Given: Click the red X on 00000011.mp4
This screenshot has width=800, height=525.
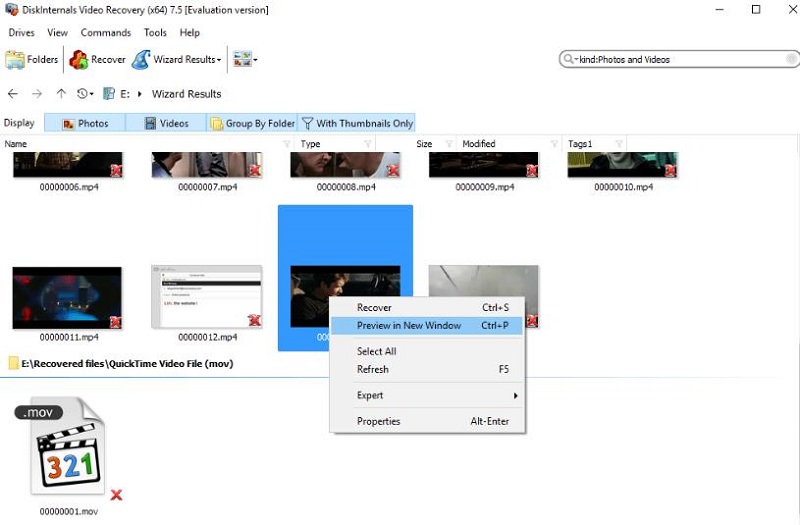Looking at the screenshot, I should 116,322.
